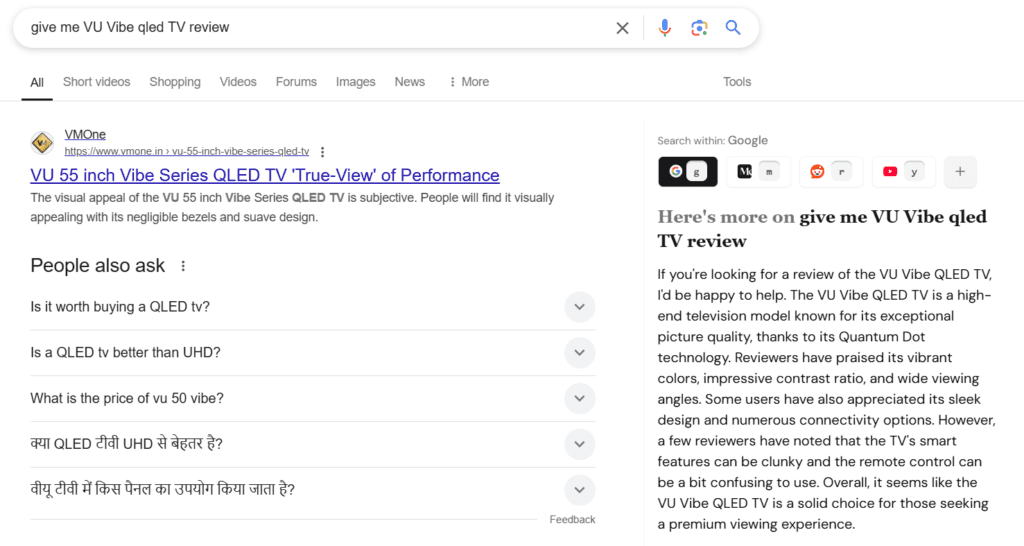The height and width of the screenshot is (546, 1024).
Task: Switch to the All results tab
Action: click(37, 82)
